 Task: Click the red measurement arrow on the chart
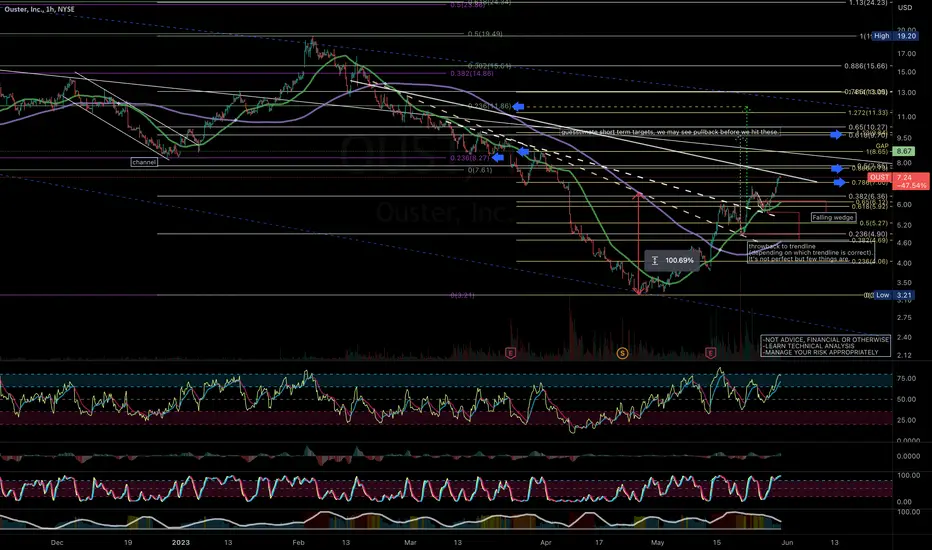pyautogui.click(x=638, y=243)
